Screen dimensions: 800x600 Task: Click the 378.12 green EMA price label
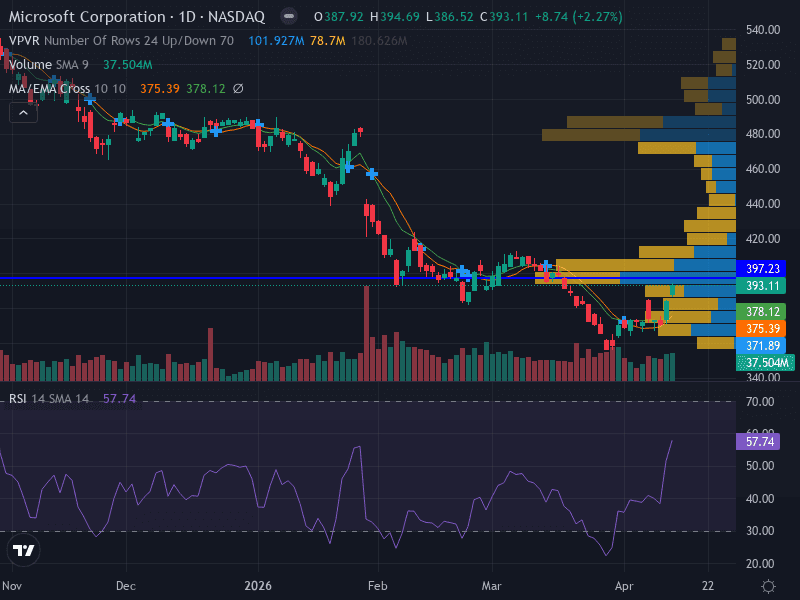tap(763, 311)
